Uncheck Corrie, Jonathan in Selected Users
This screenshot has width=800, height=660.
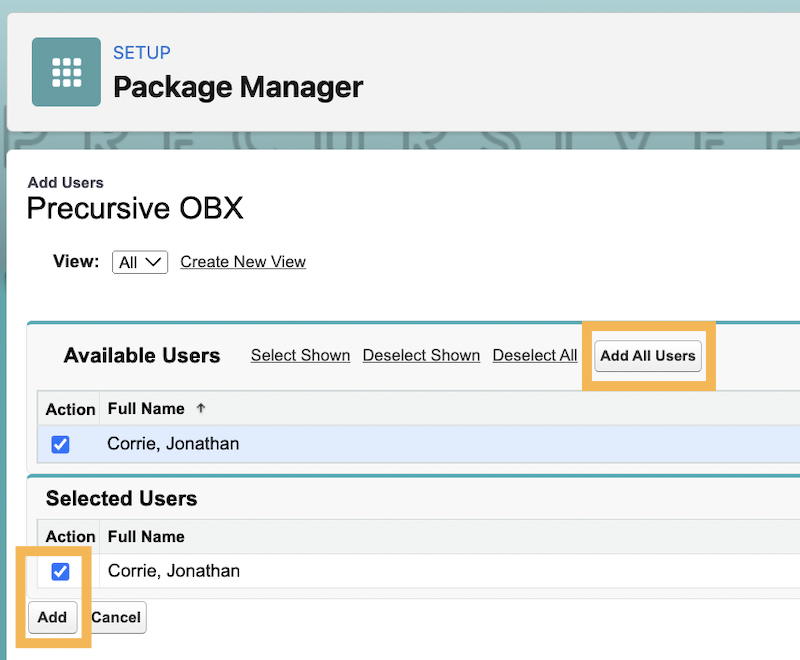click(x=60, y=571)
